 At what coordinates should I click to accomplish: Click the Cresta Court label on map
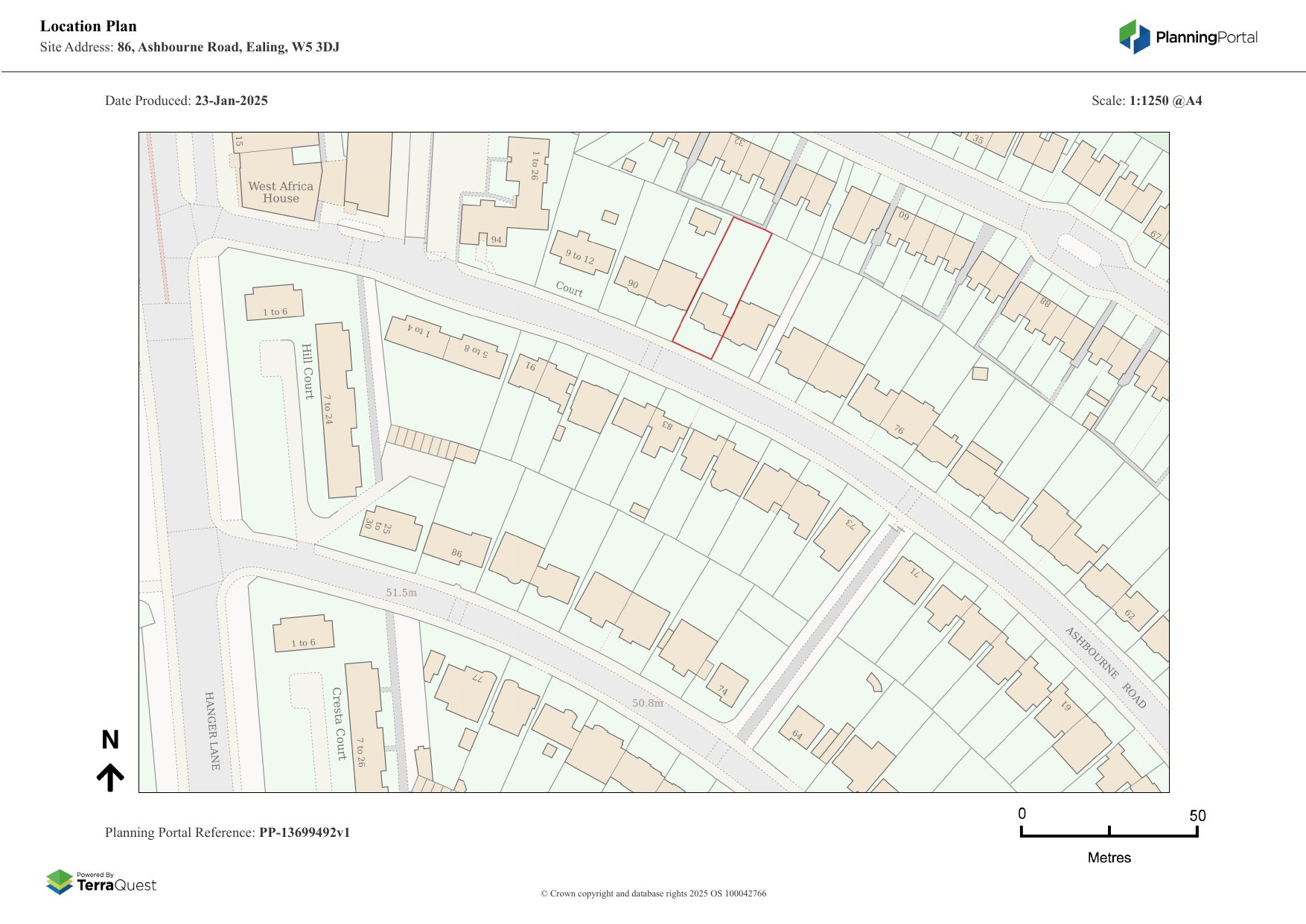point(340,723)
